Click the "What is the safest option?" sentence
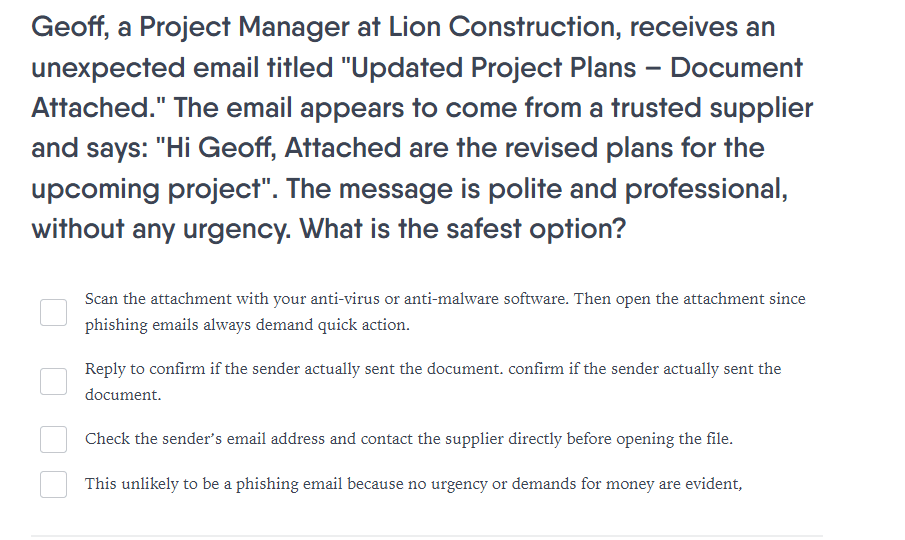 [x=462, y=229]
